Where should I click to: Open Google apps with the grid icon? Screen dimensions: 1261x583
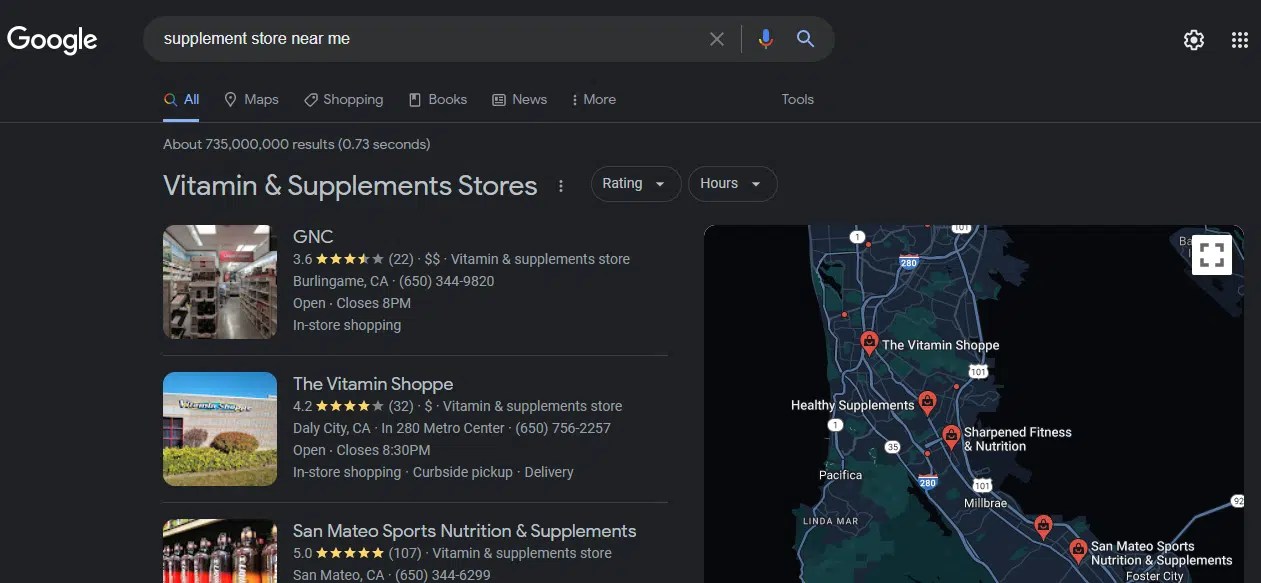coord(1240,40)
